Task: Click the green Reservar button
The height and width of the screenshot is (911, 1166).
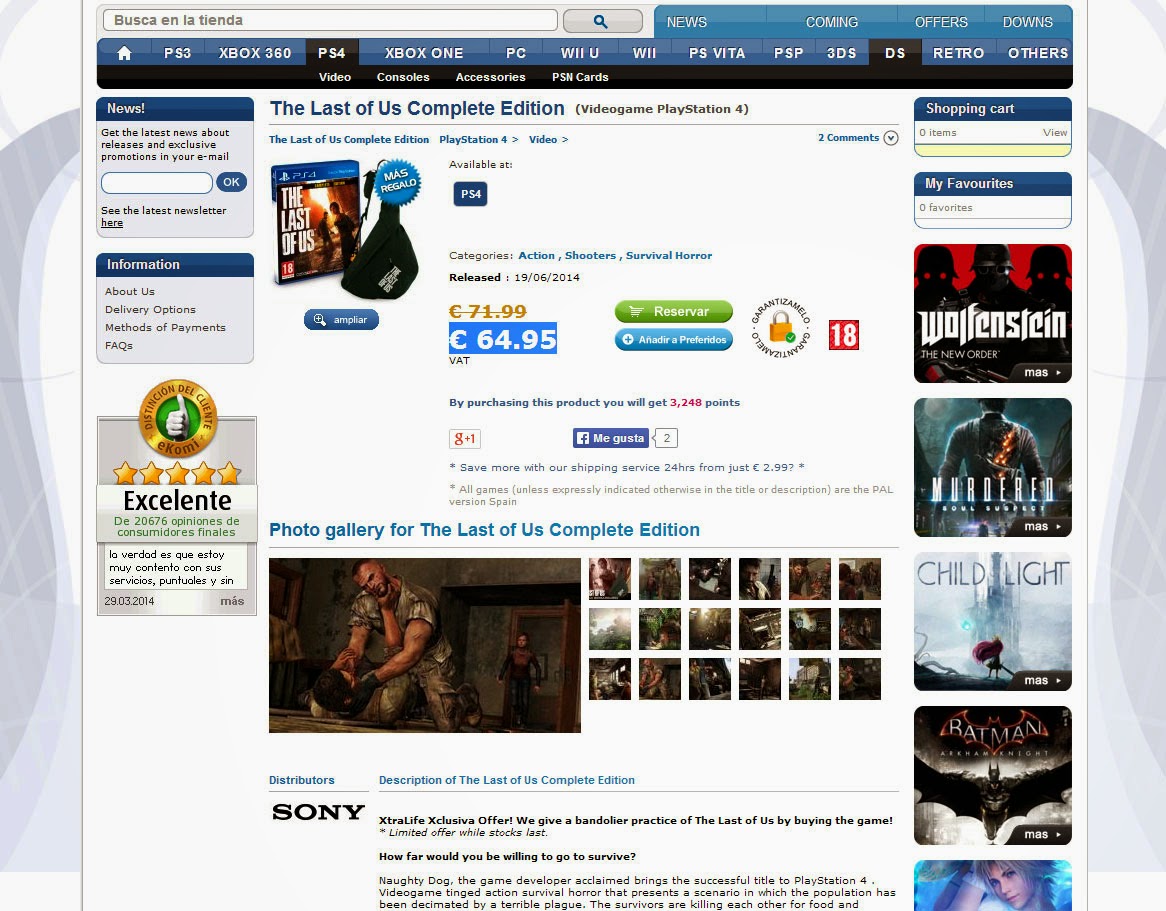Action: pos(674,312)
